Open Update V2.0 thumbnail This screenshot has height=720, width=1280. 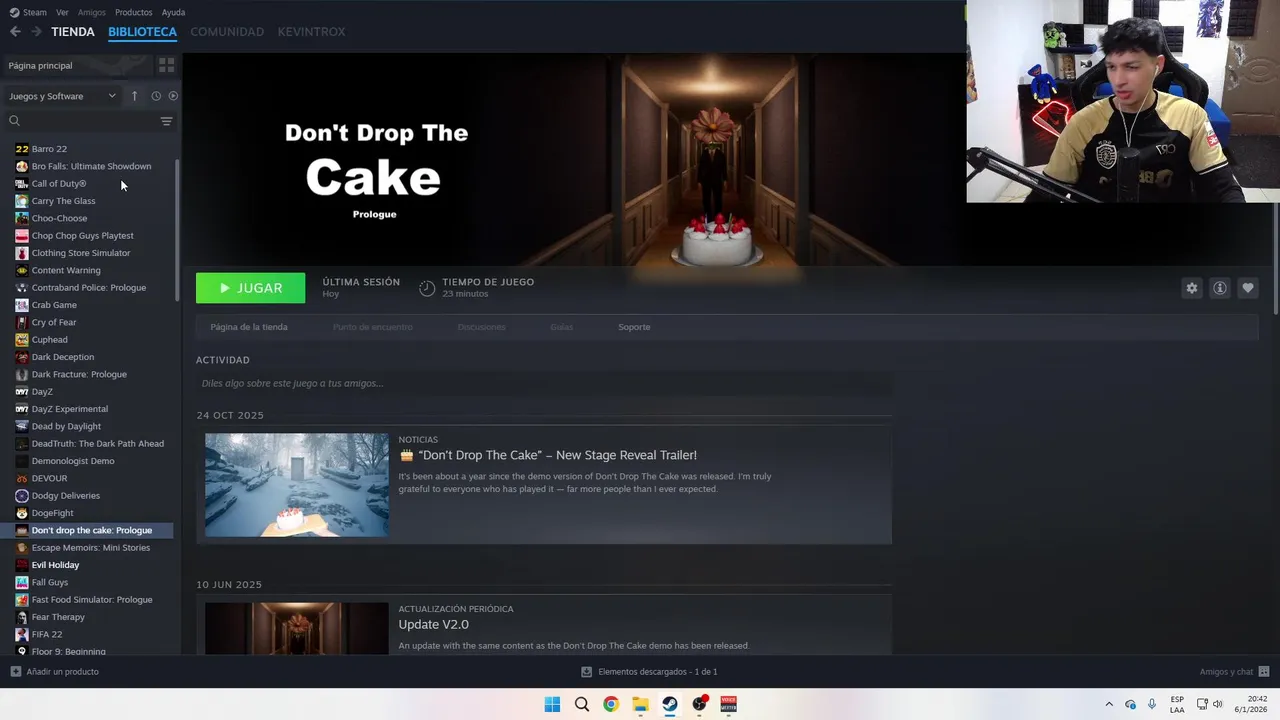tap(297, 628)
